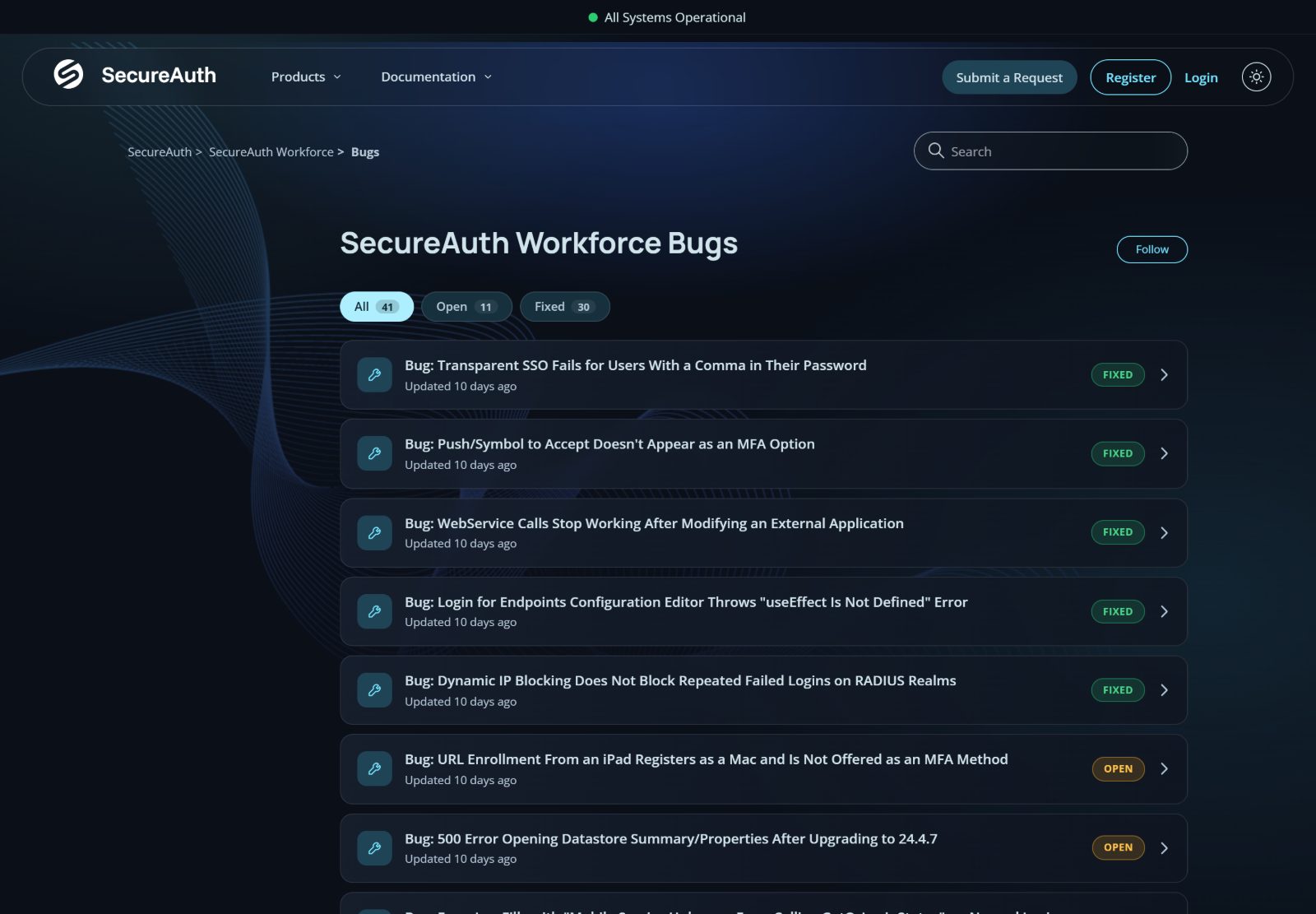Image resolution: width=1316 pixels, height=914 pixels.
Task: Follow the SecureAuth Workforce Bugs section
Action: pyautogui.click(x=1151, y=249)
